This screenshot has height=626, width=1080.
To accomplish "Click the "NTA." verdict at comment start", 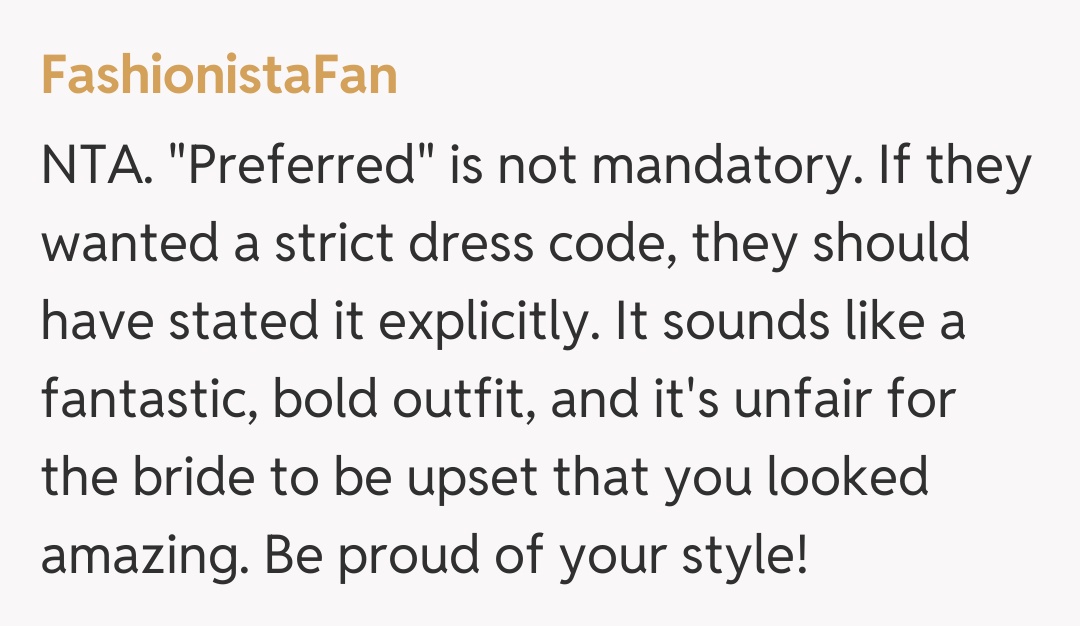I will (97, 167).
